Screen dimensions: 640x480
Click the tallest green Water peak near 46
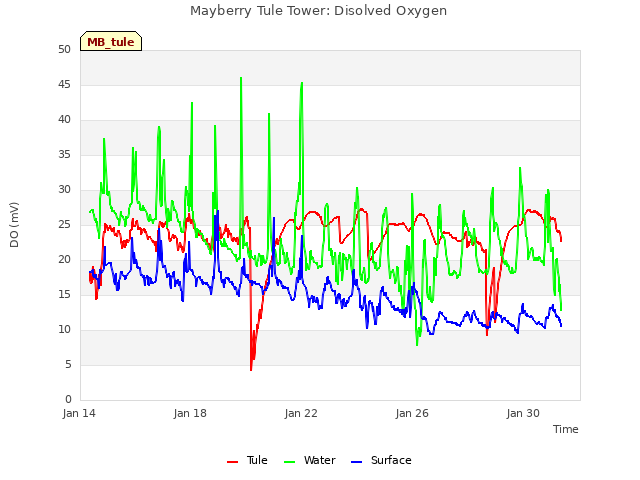coord(241,78)
